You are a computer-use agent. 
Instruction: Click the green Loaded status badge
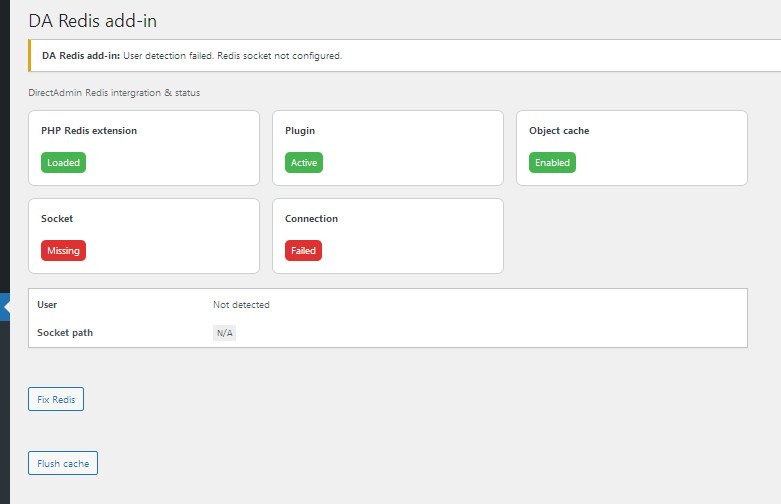tap(63, 162)
